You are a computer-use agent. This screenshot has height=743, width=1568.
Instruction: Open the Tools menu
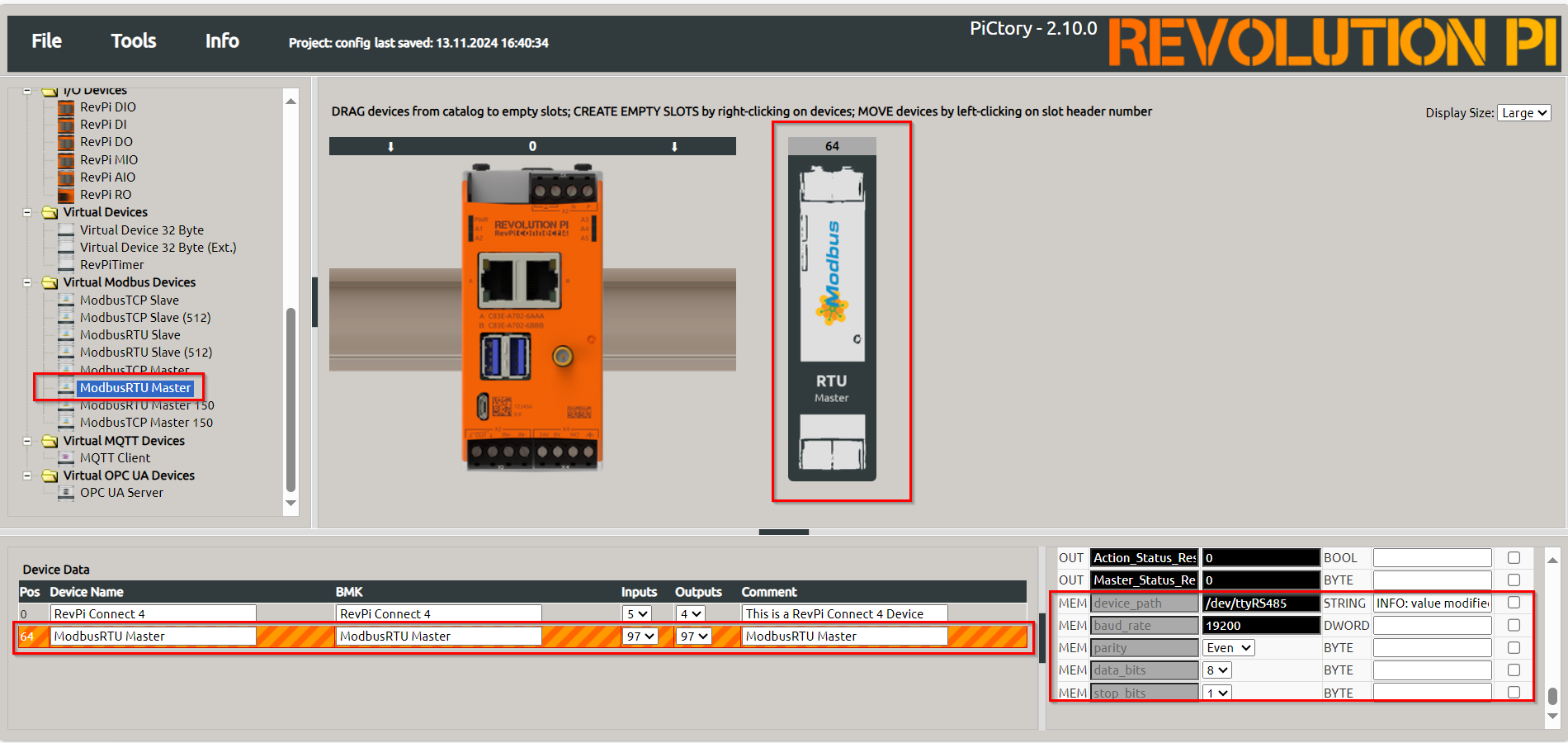pyautogui.click(x=133, y=40)
